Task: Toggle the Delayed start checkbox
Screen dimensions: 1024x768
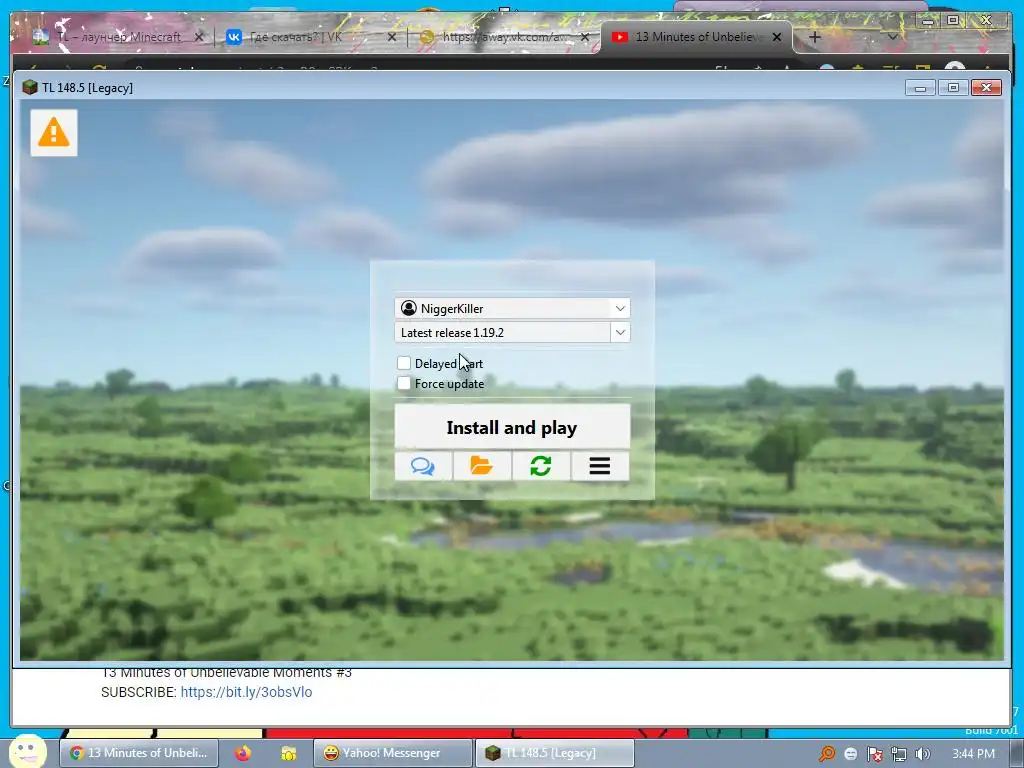Action: click(404, 363)
